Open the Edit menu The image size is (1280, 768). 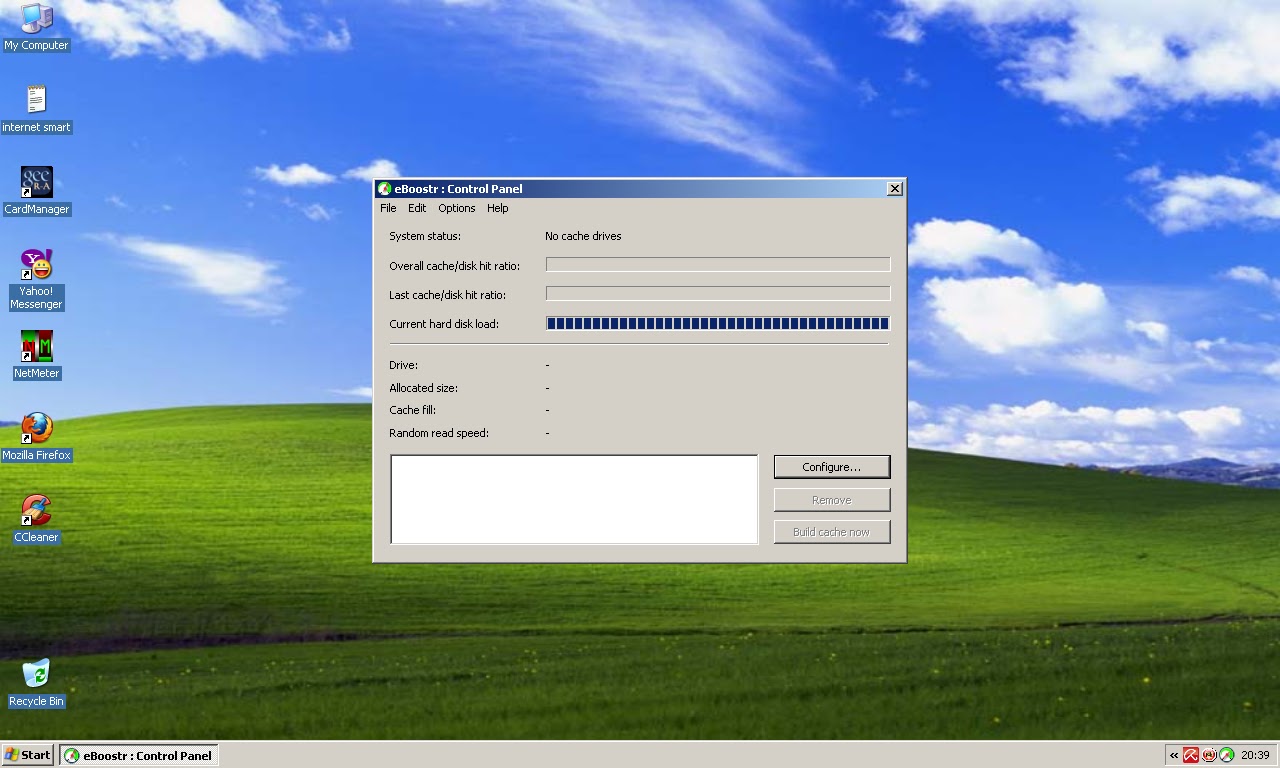(417, 208)
